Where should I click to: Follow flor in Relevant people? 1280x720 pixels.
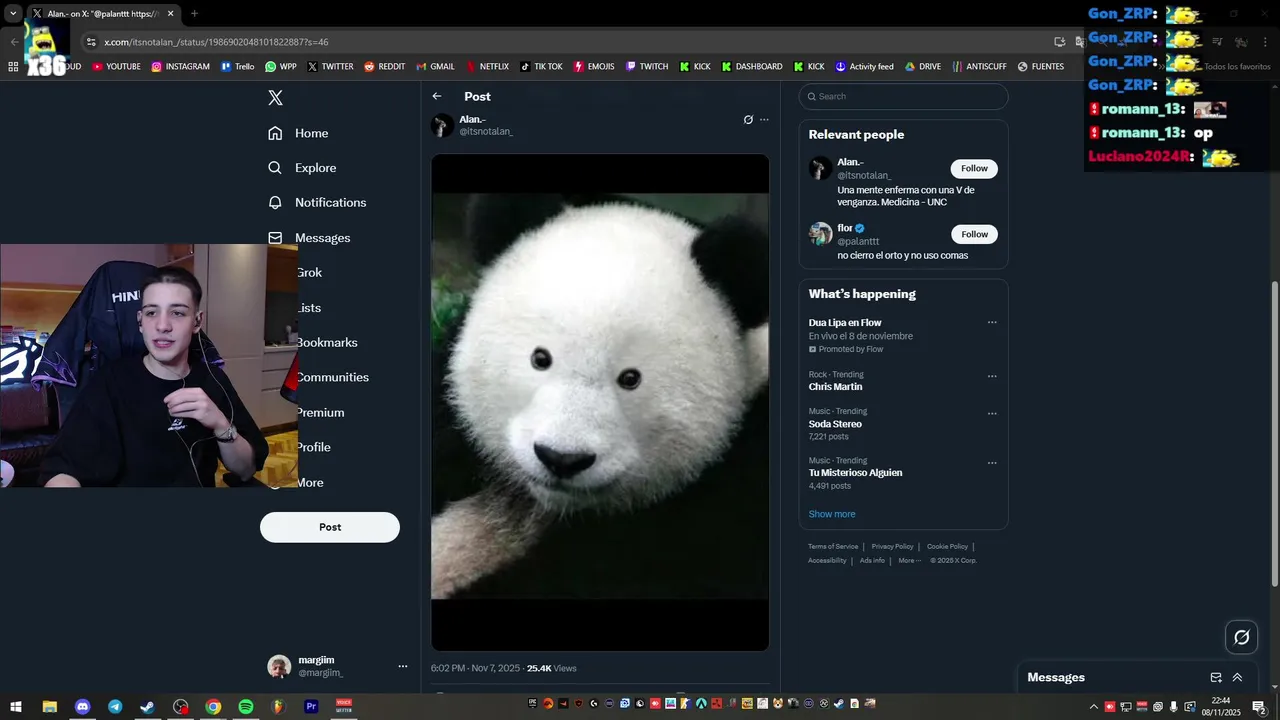point(974,234)
